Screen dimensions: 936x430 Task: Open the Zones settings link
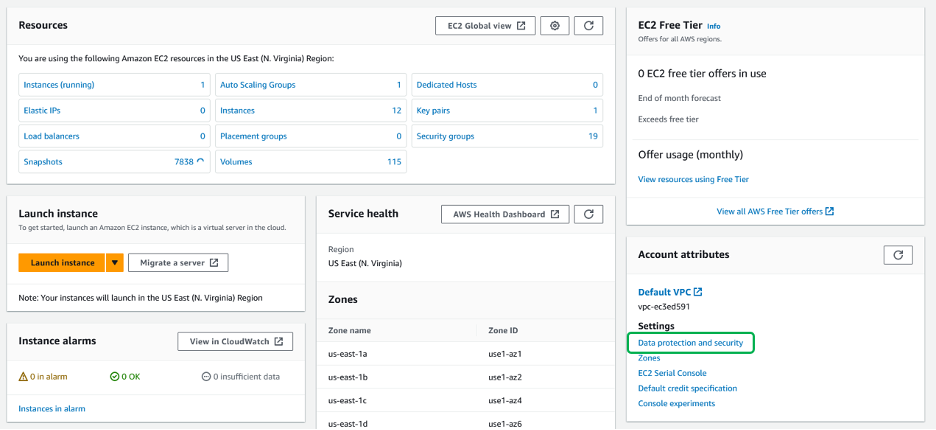coord(649,358)
